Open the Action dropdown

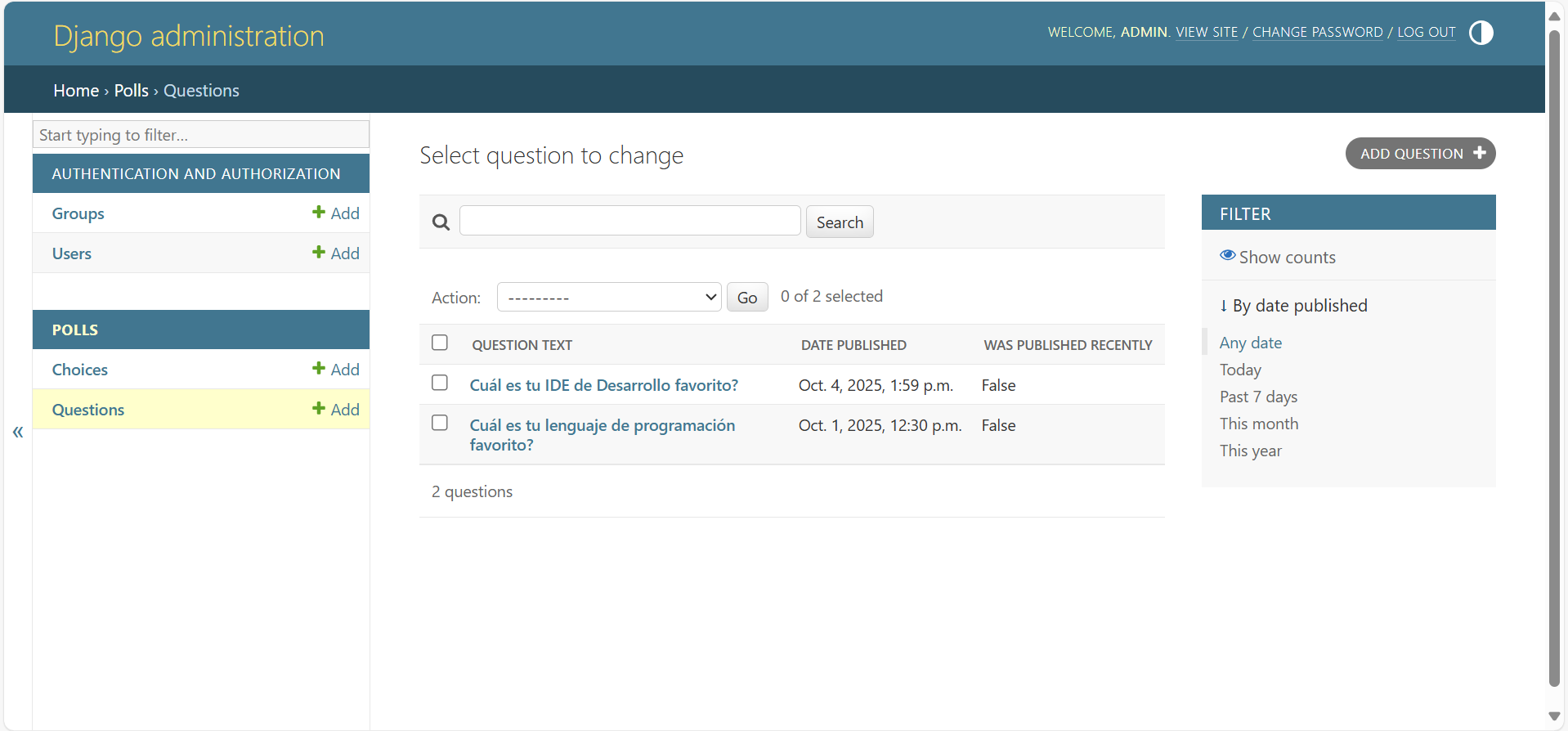[x=608, y=298]
